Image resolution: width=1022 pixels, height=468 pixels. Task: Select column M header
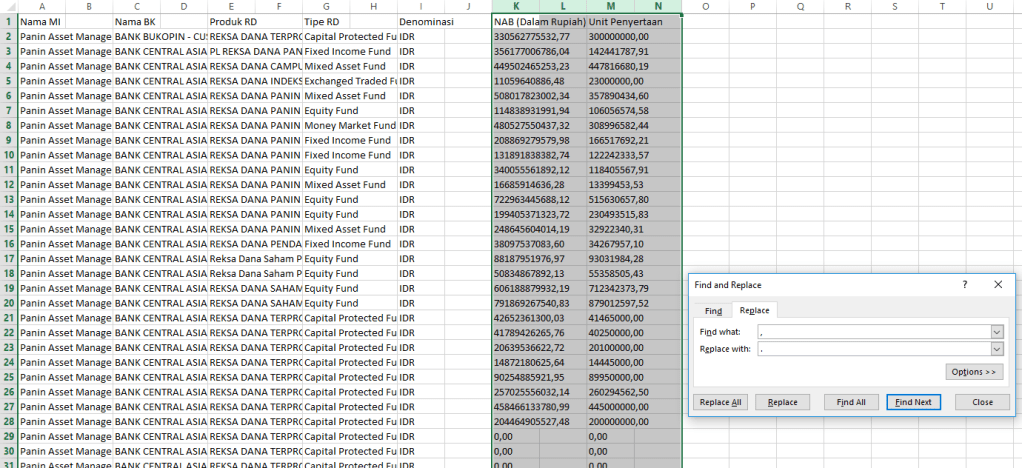(x=610, y=6)
